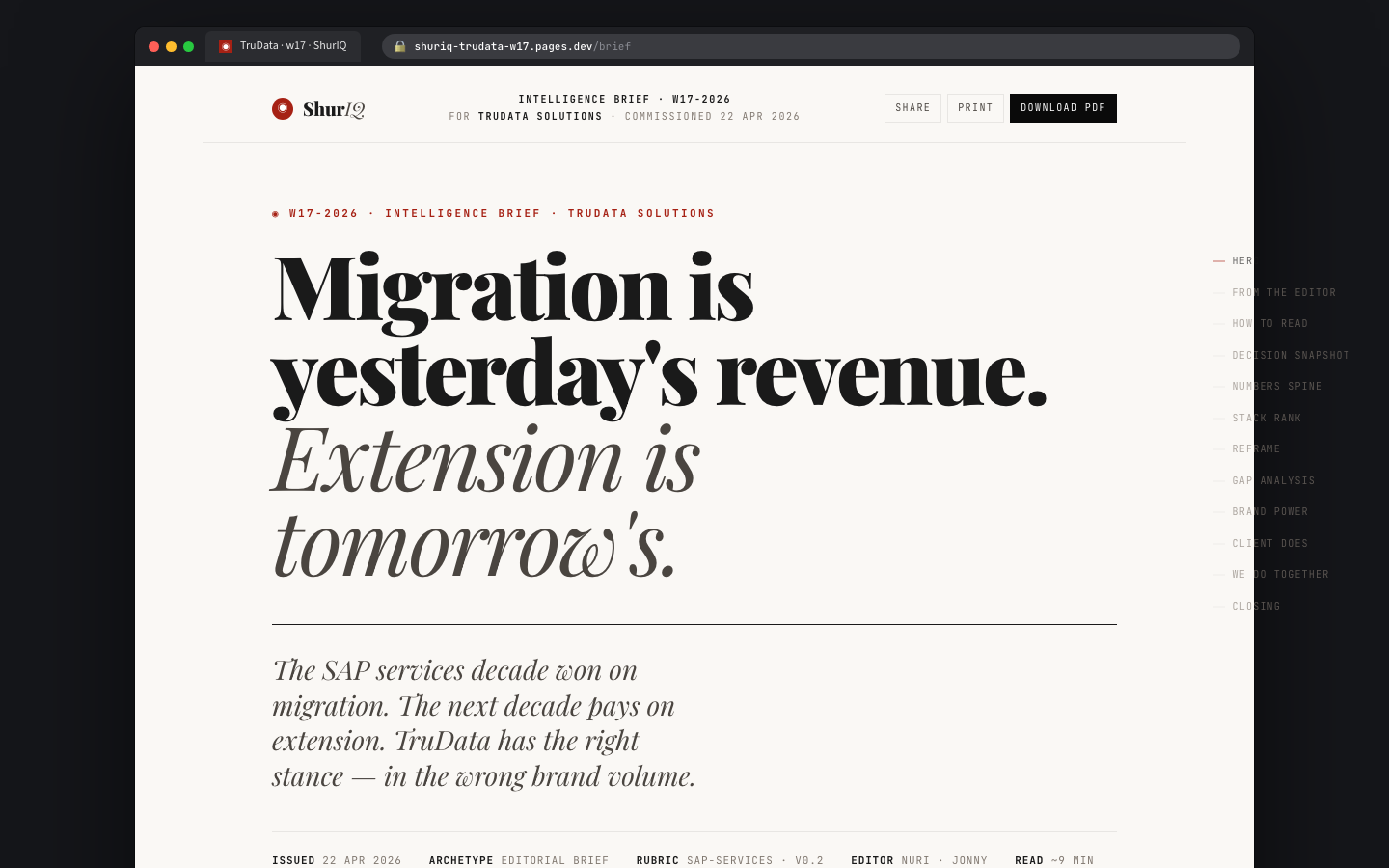
Task: Click the red bullet before the W17-2026 kicker
Action: (275, 213)
